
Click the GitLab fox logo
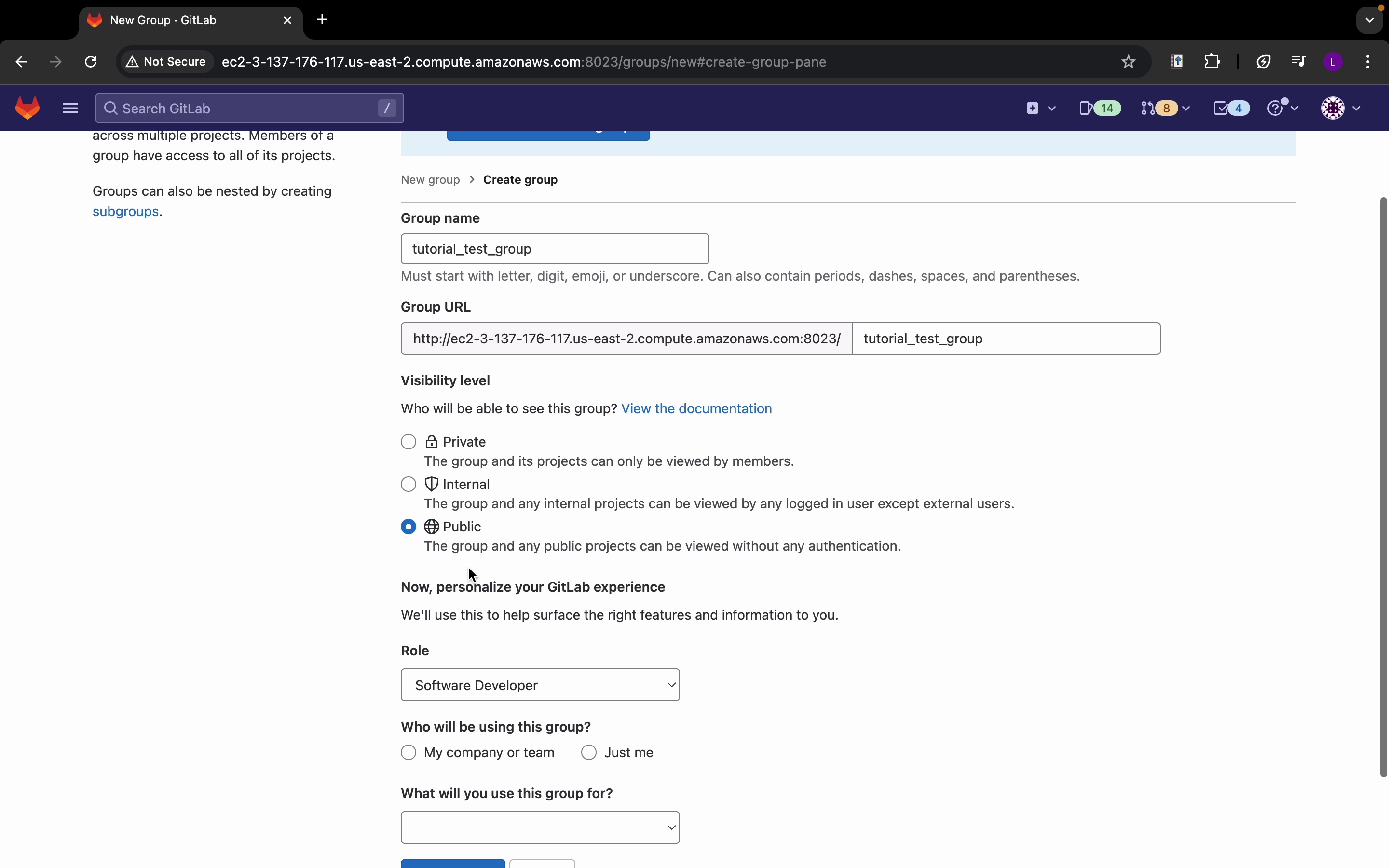pyautogui.click(x=27, y=108)
